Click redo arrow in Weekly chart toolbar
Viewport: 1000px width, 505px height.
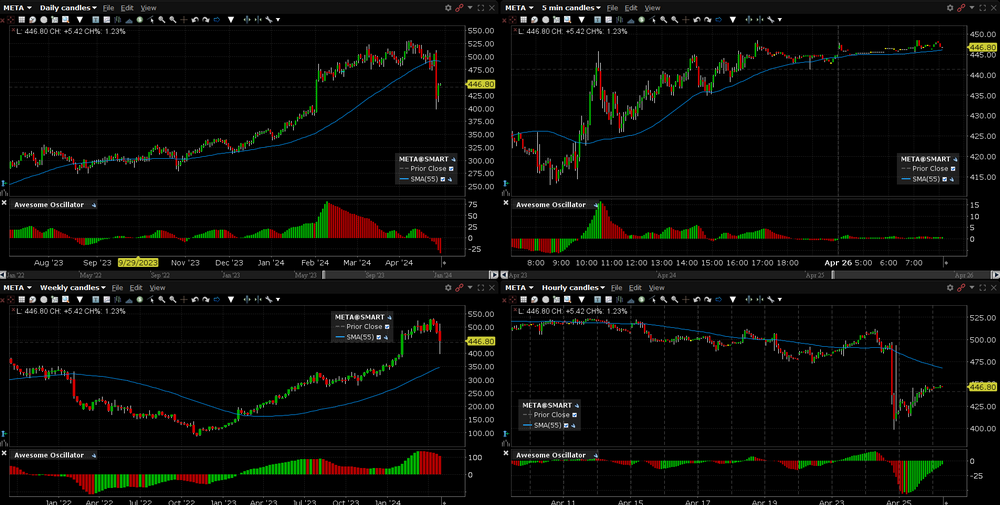(x=206, y=299)
